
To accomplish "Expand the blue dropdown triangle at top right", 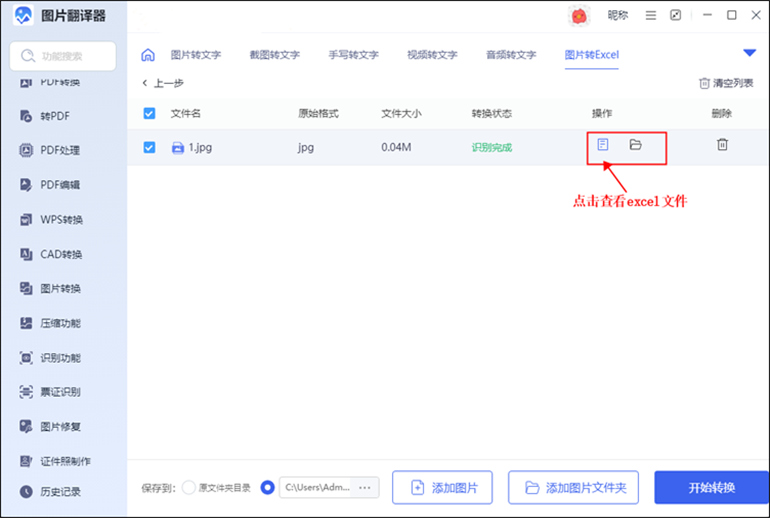I will (x=749, y=53).
